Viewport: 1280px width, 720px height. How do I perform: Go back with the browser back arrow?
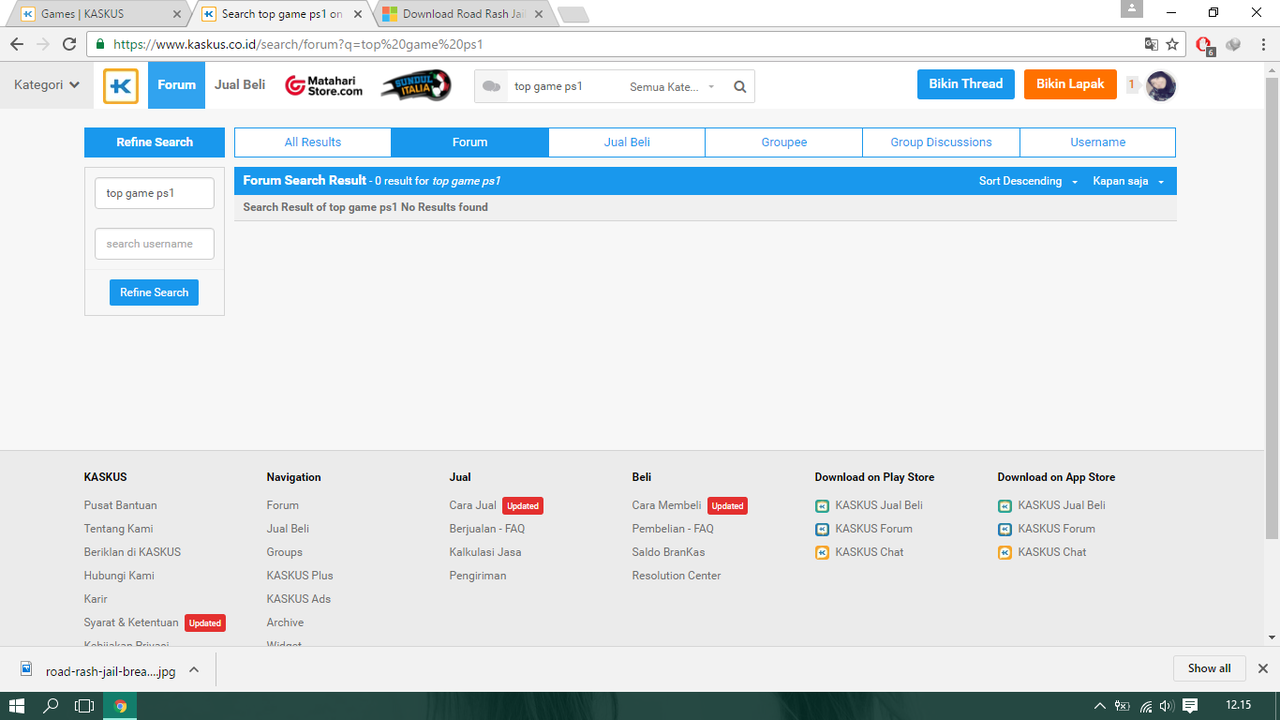coord(17,44)
